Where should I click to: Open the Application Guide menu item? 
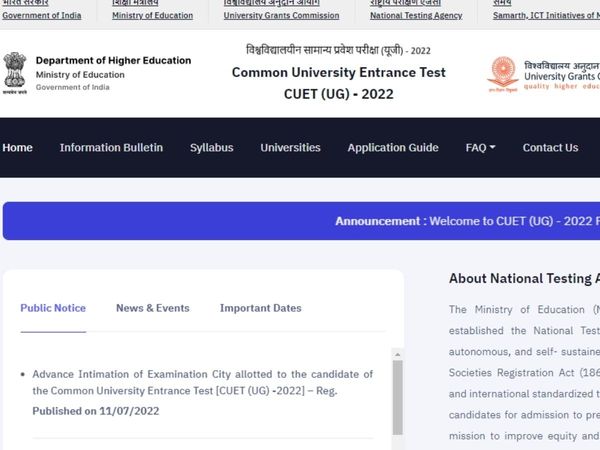pyautogui.click(x=393, y=148)
